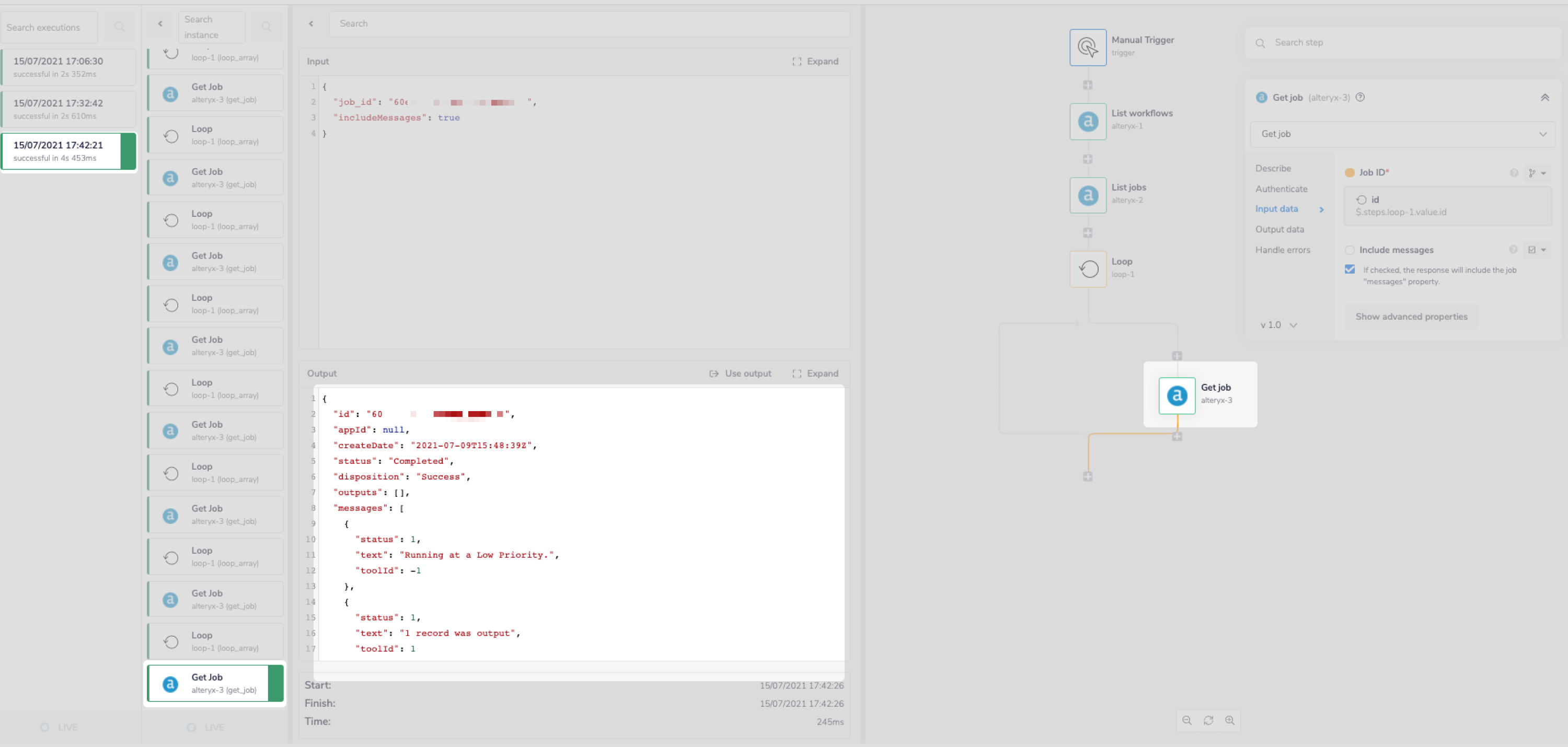This screenshot has width=1568, height=747.
Task: Zoom out of the workflow canvas
Action: [x=1187, y=720]
